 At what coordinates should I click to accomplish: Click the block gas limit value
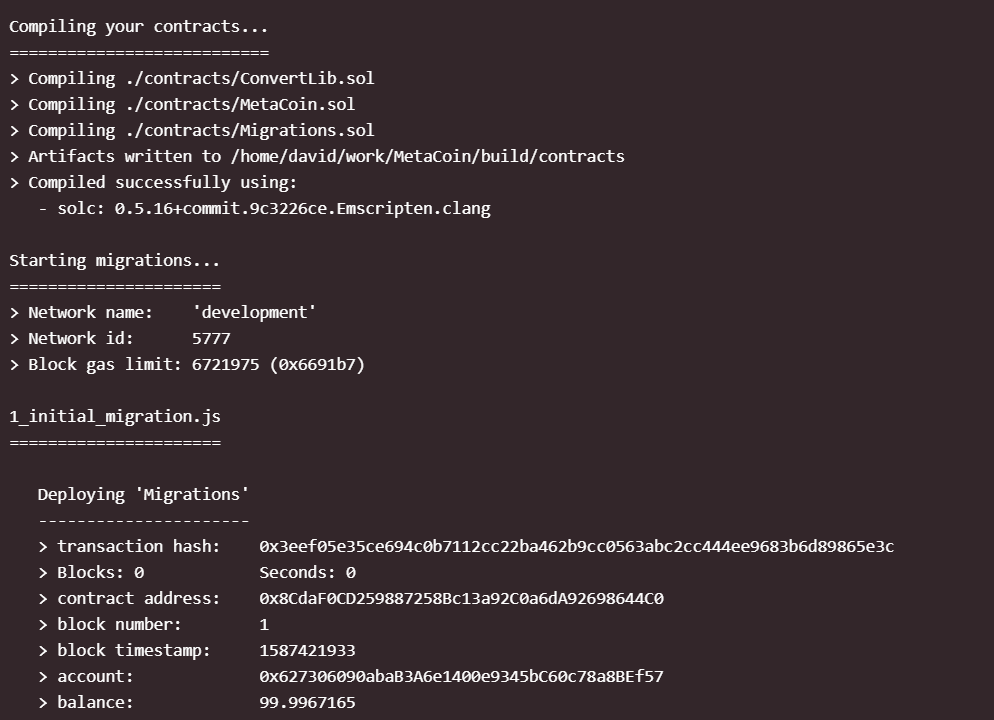[278, 364]
